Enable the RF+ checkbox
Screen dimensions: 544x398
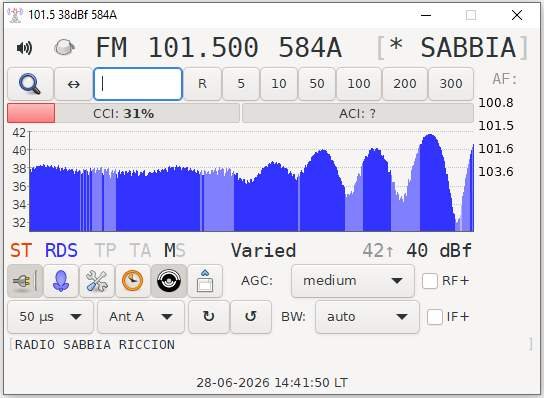(x=430, y=281)
